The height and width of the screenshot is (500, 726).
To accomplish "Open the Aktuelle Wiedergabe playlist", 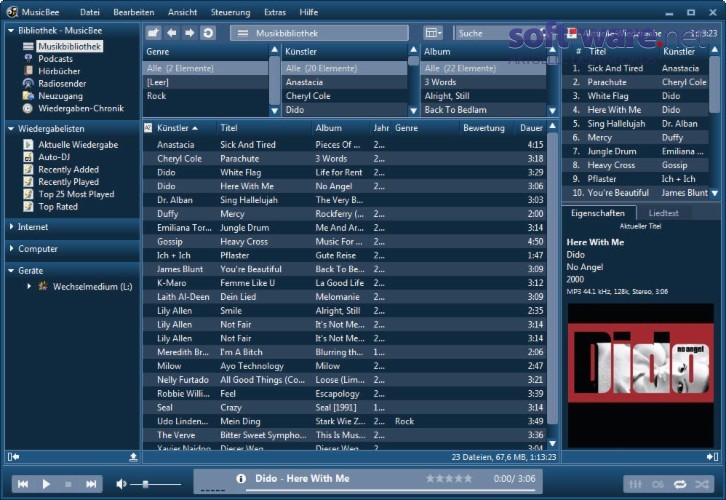I will point(78,144).
